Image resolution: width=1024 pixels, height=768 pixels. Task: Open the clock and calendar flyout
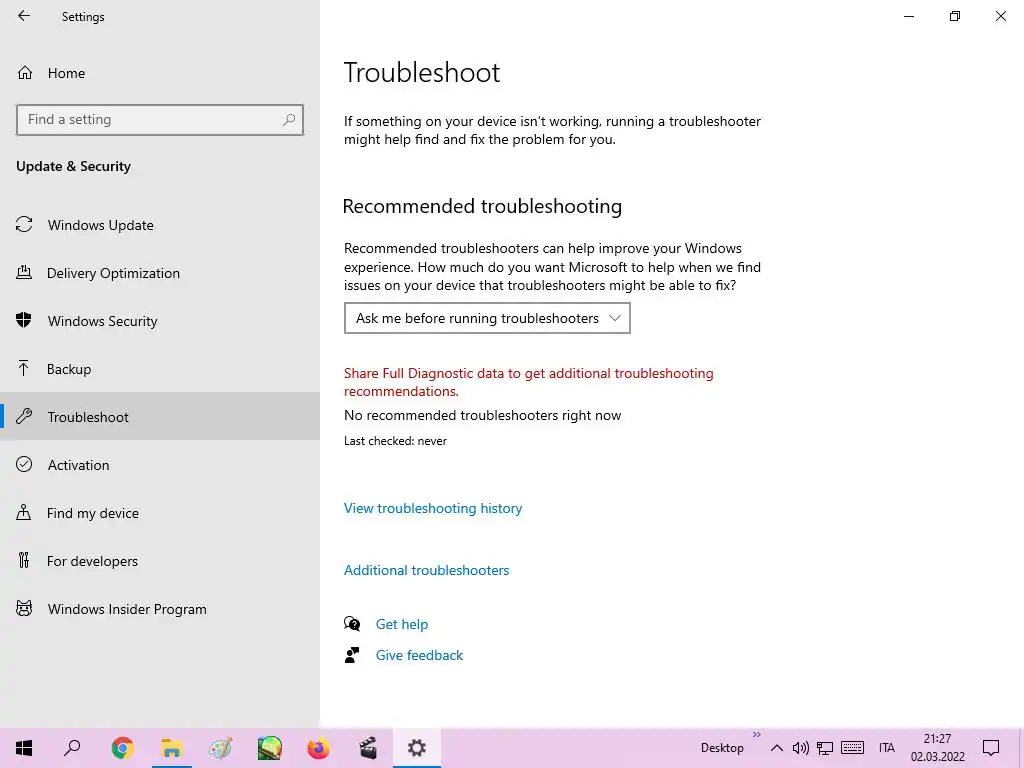(x=937, y=748)
